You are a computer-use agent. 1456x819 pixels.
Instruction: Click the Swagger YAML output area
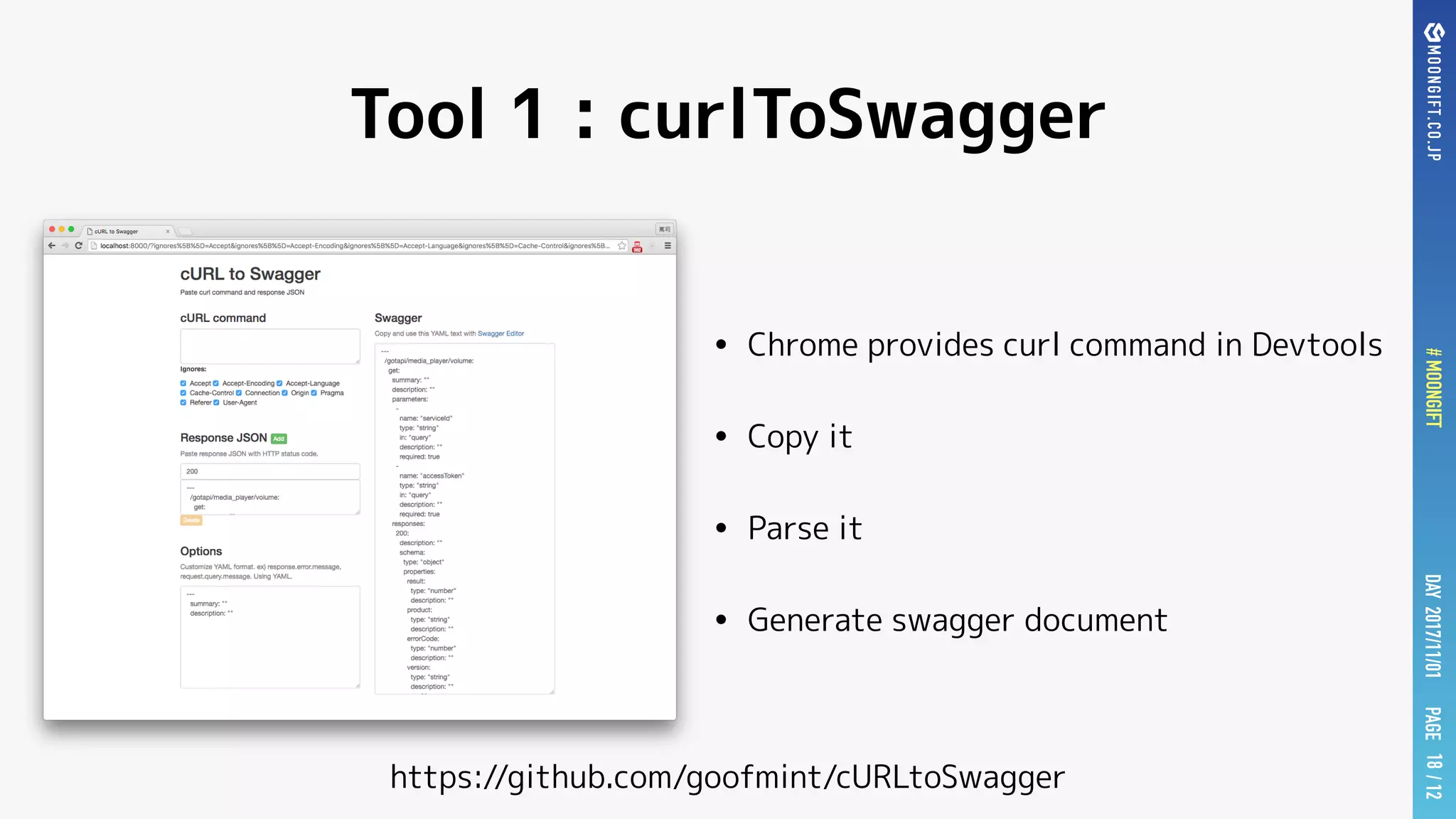click(465, 519)
